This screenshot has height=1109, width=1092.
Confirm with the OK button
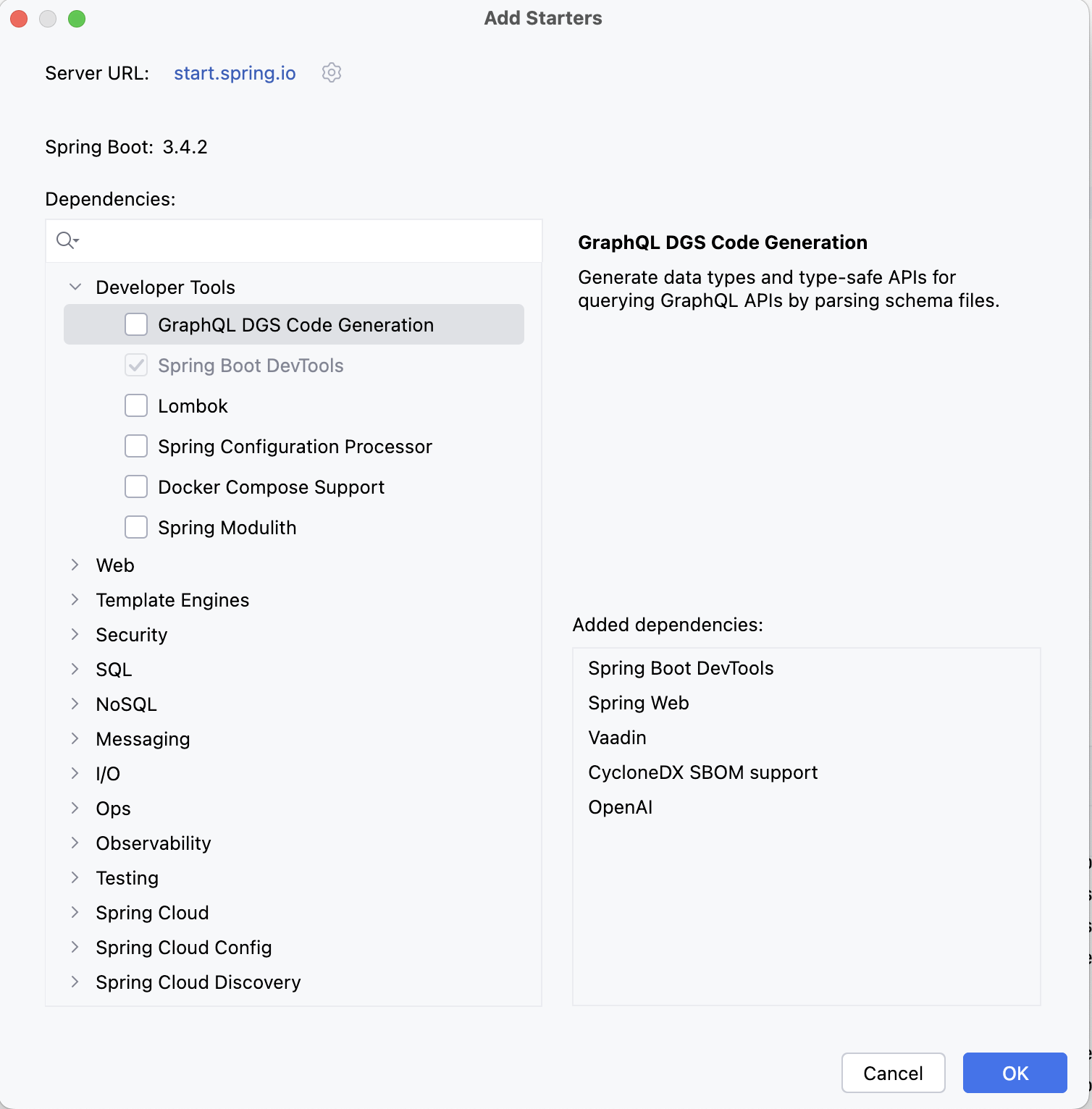tap(1015, 1073)
